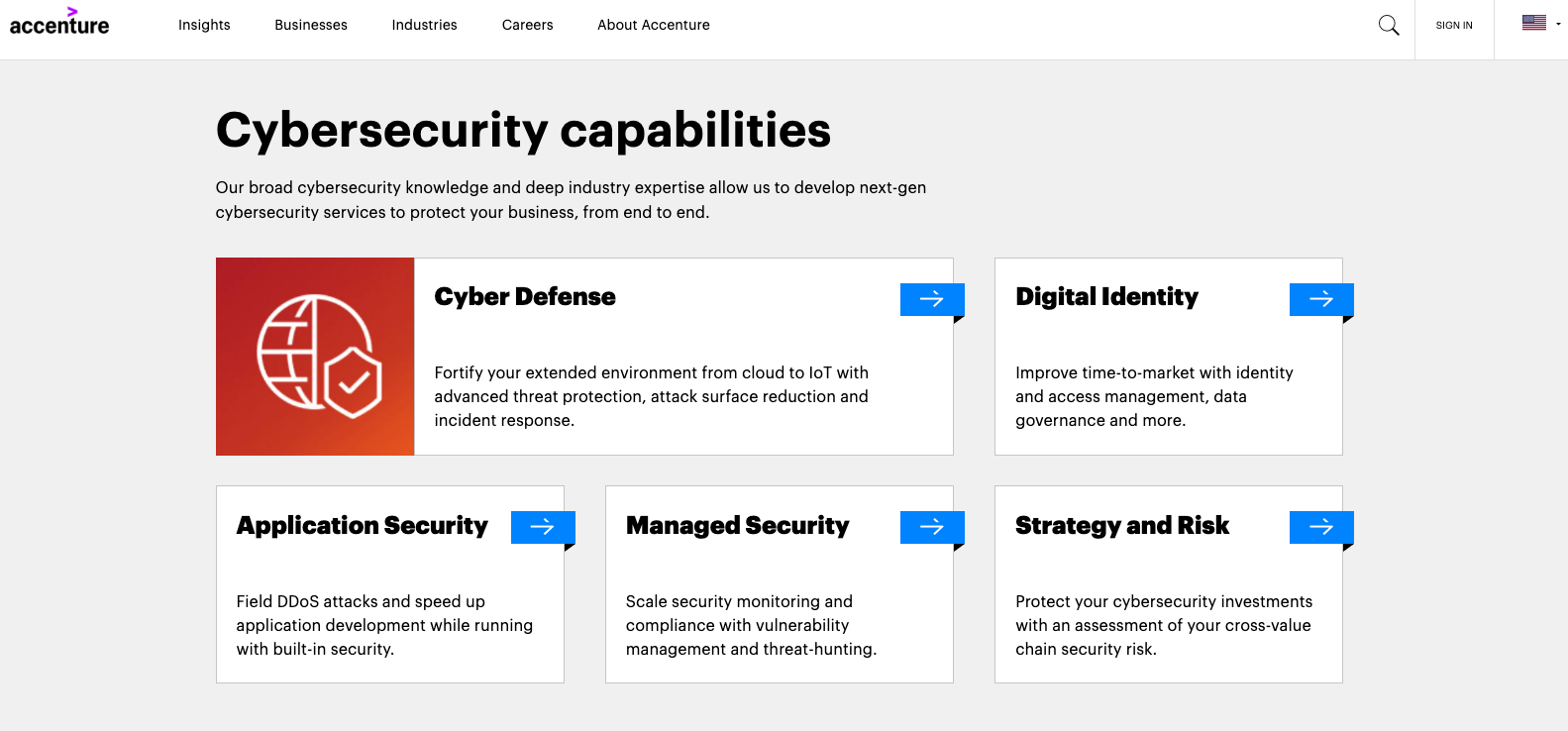Click the Accenture logo

(59, 23)
